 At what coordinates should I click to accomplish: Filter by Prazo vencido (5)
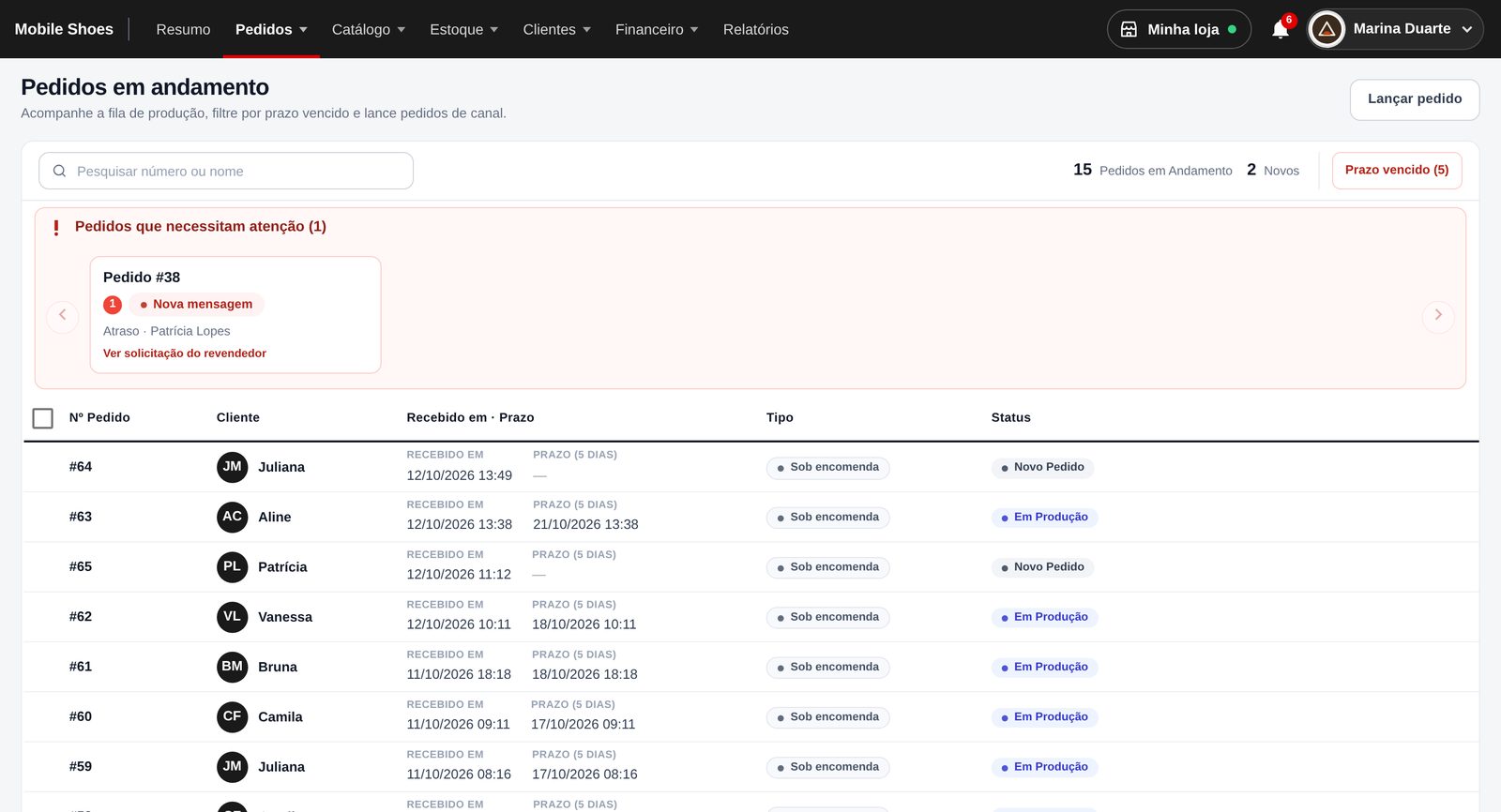1397,171
